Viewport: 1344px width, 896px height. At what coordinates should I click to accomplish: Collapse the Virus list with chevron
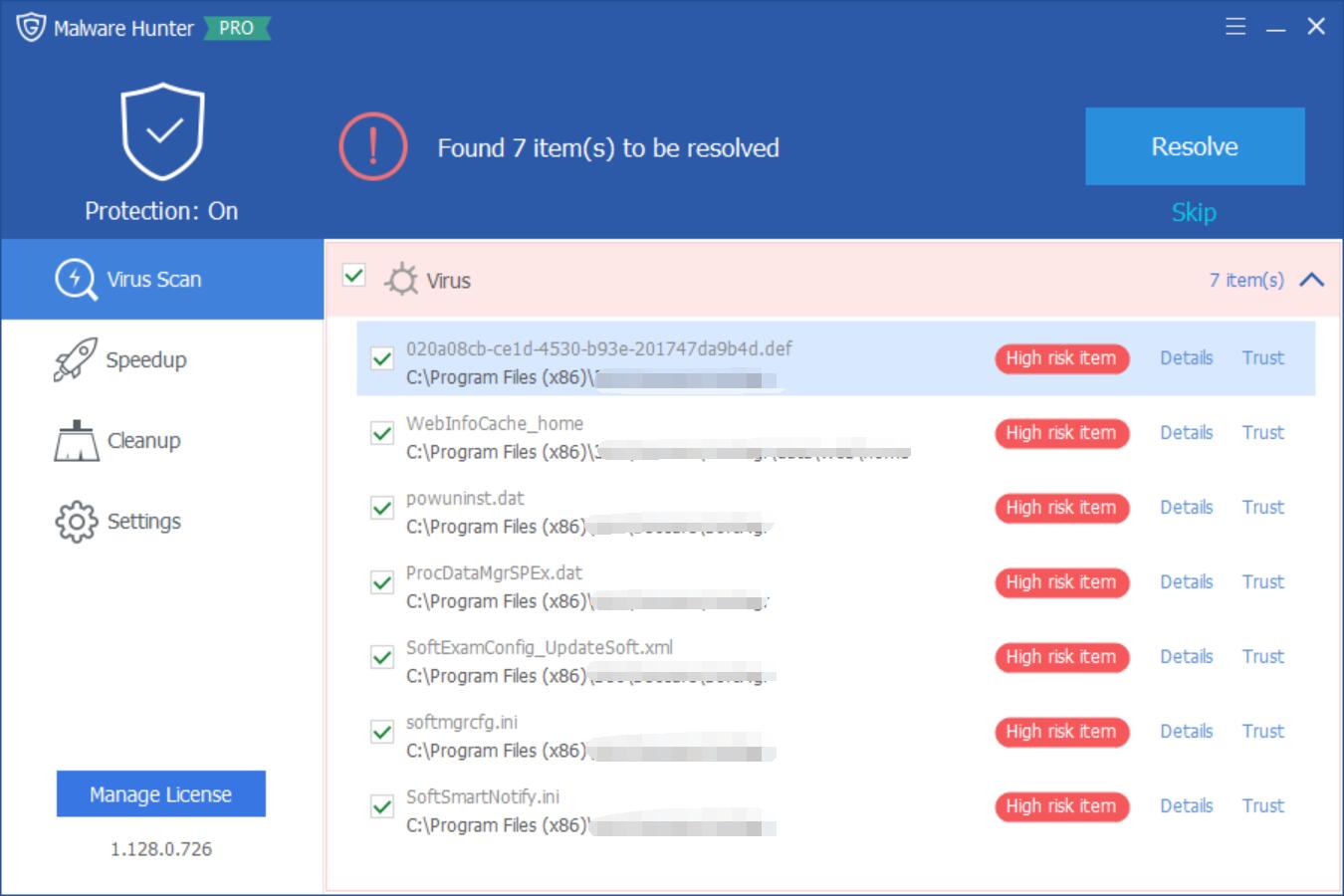[1312, 280]
